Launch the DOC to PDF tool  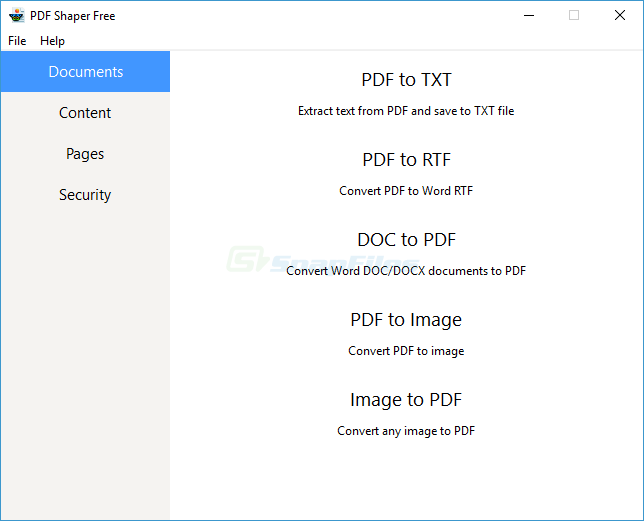coord(406,240)
